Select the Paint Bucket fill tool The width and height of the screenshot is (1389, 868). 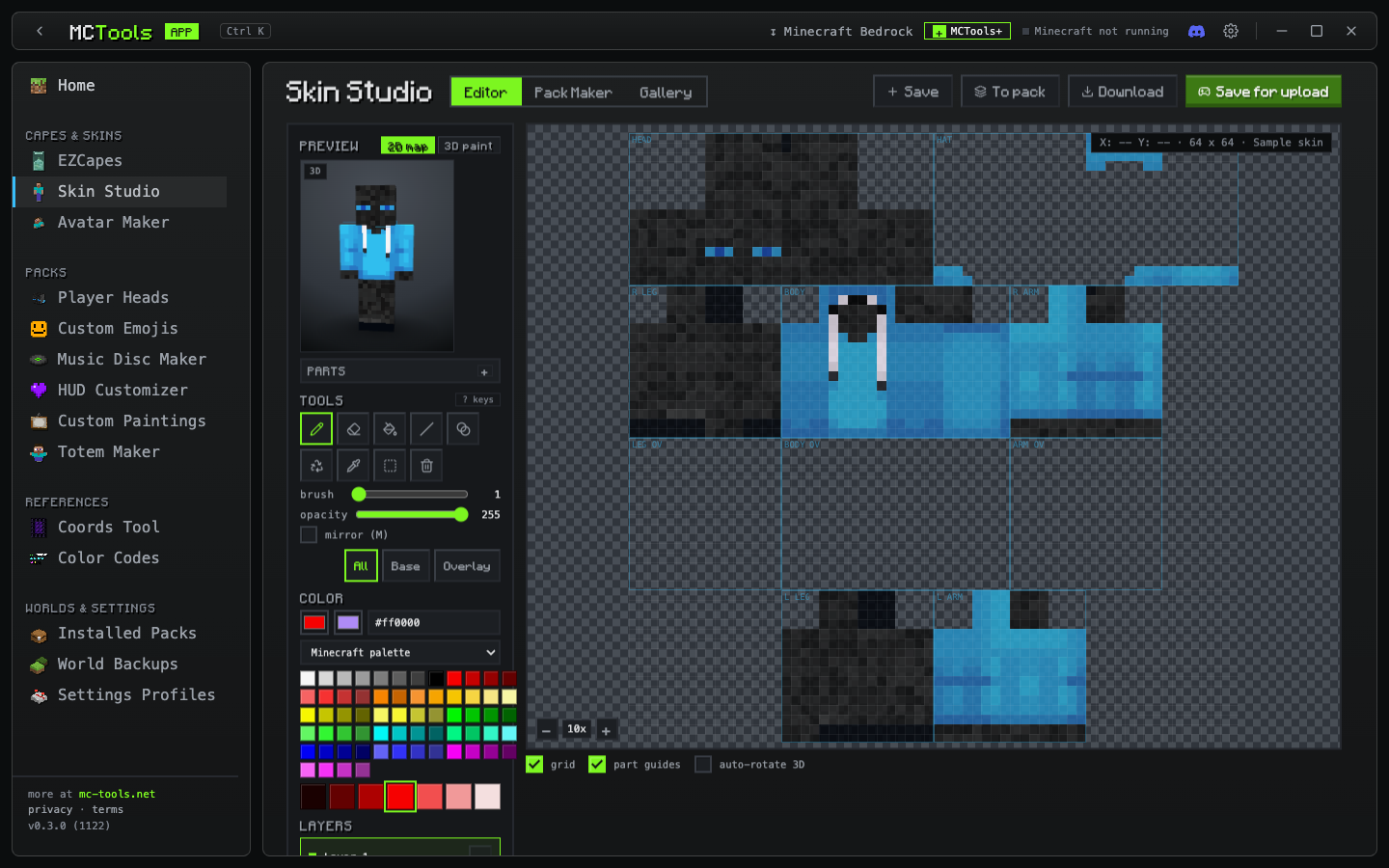coord(390,429)
